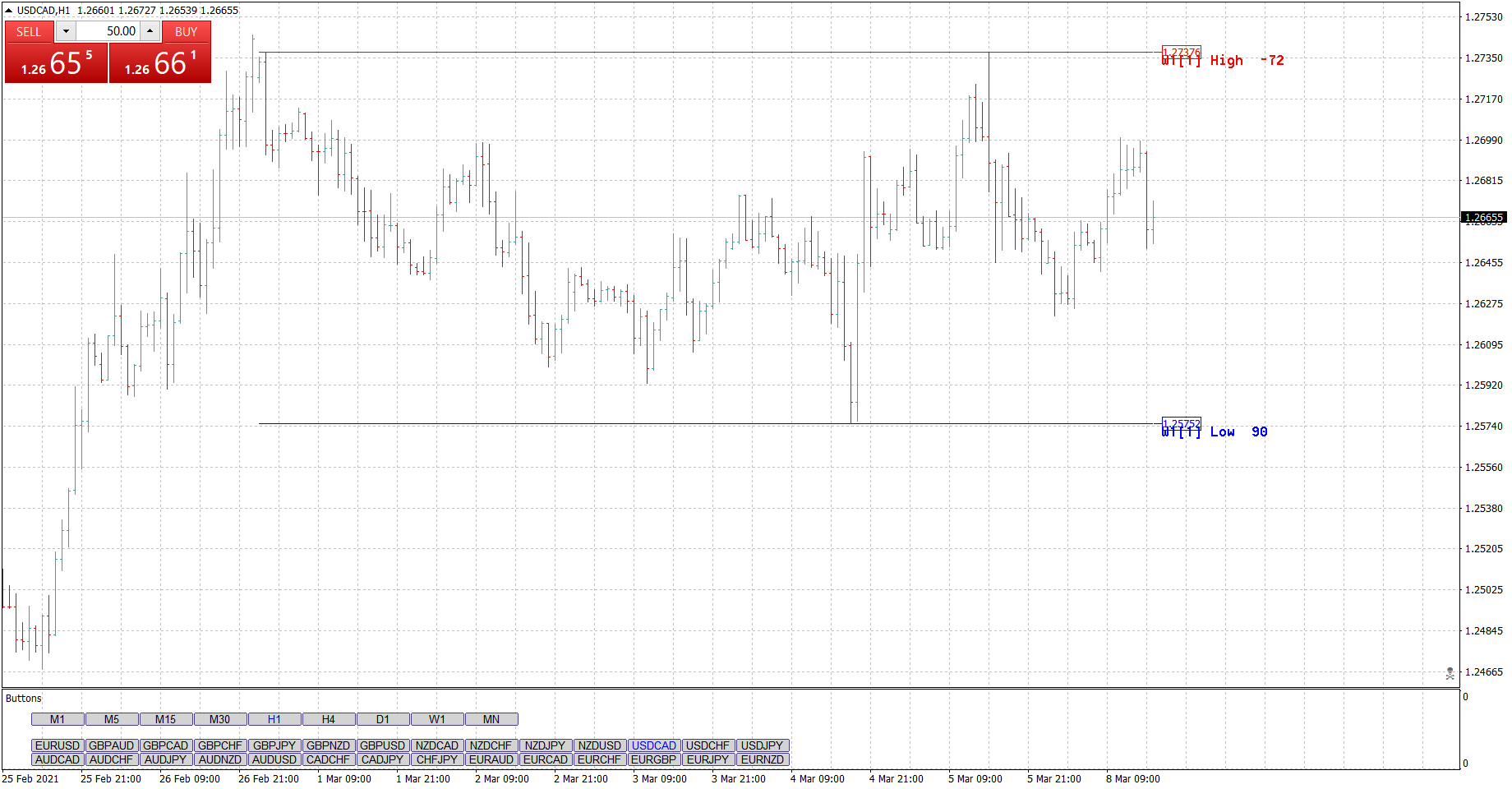Load the EURCAD symbol
This screenshot has height=789, width=1512.
(x=546, y=759)
